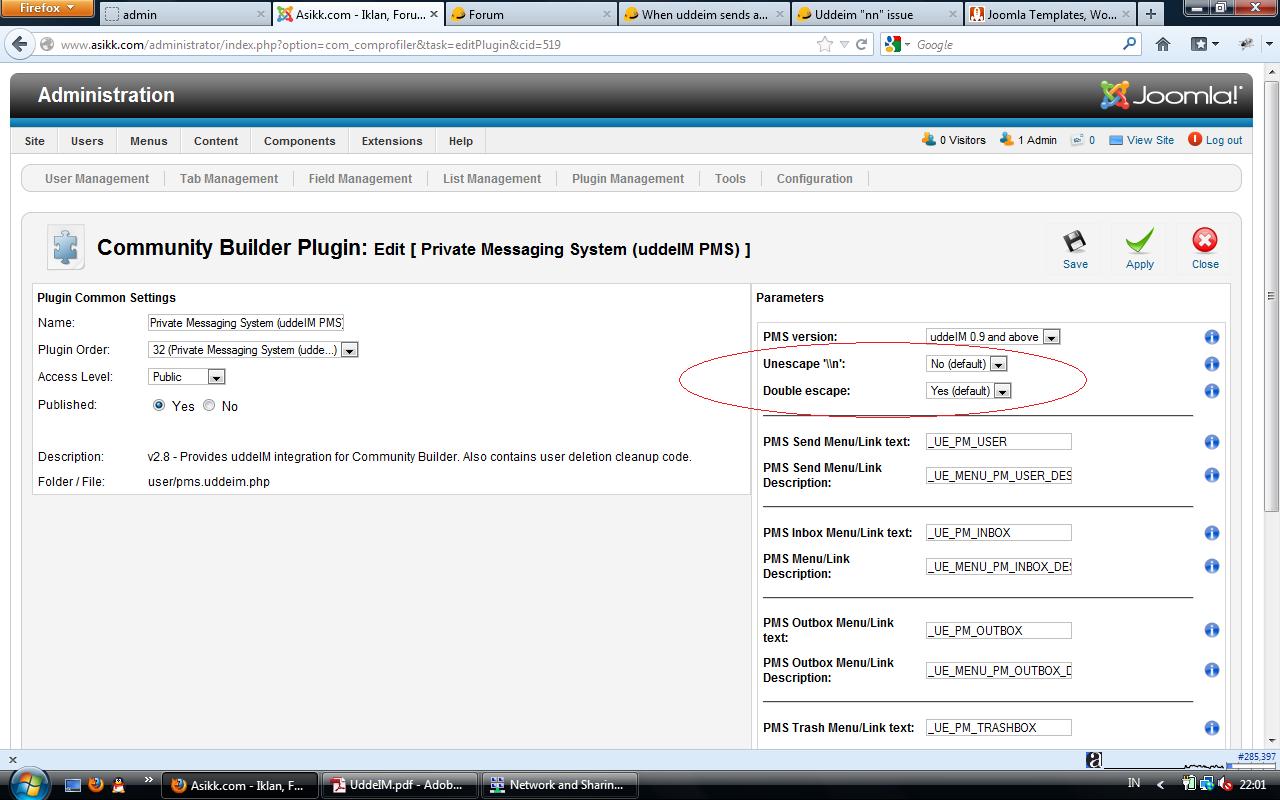Open the Extensions menu

392,141
